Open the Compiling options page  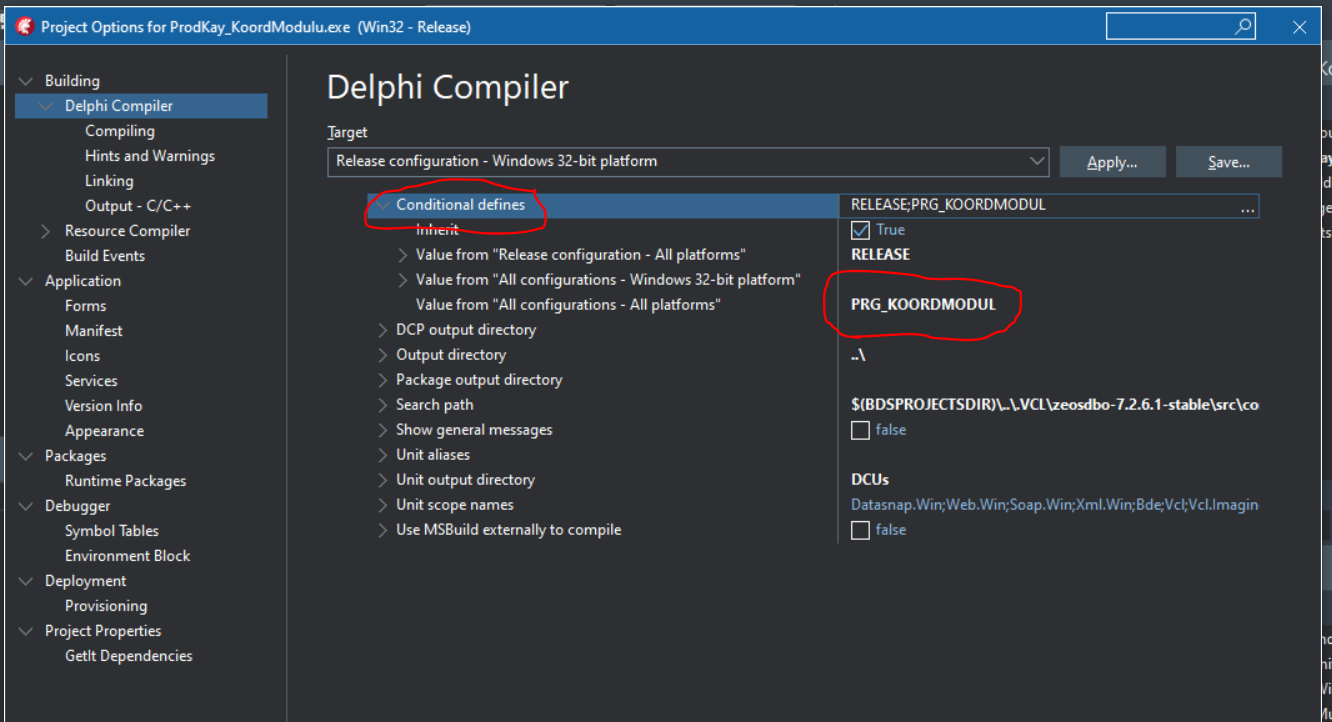120,131
